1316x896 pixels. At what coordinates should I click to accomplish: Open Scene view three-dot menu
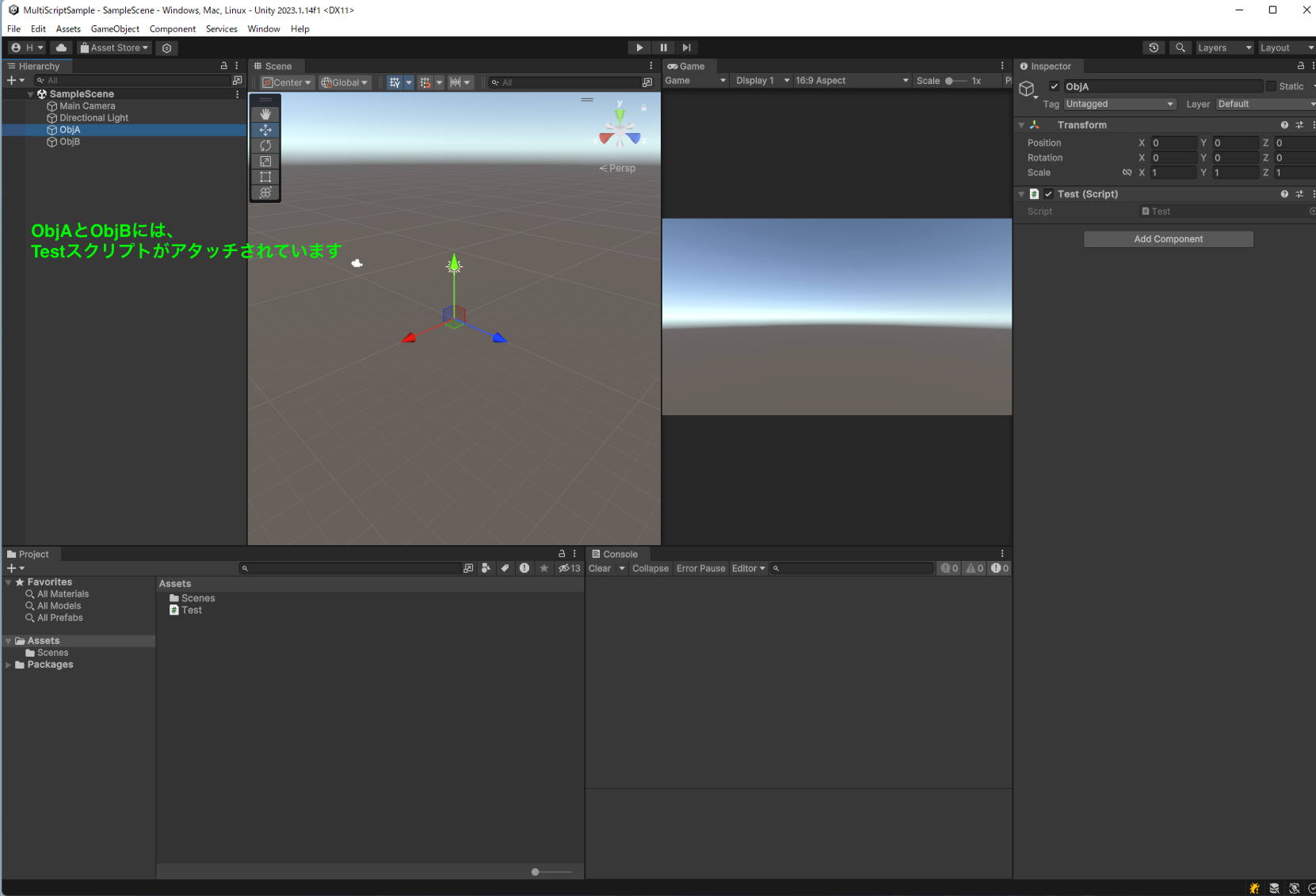click(x=651, y=66)
